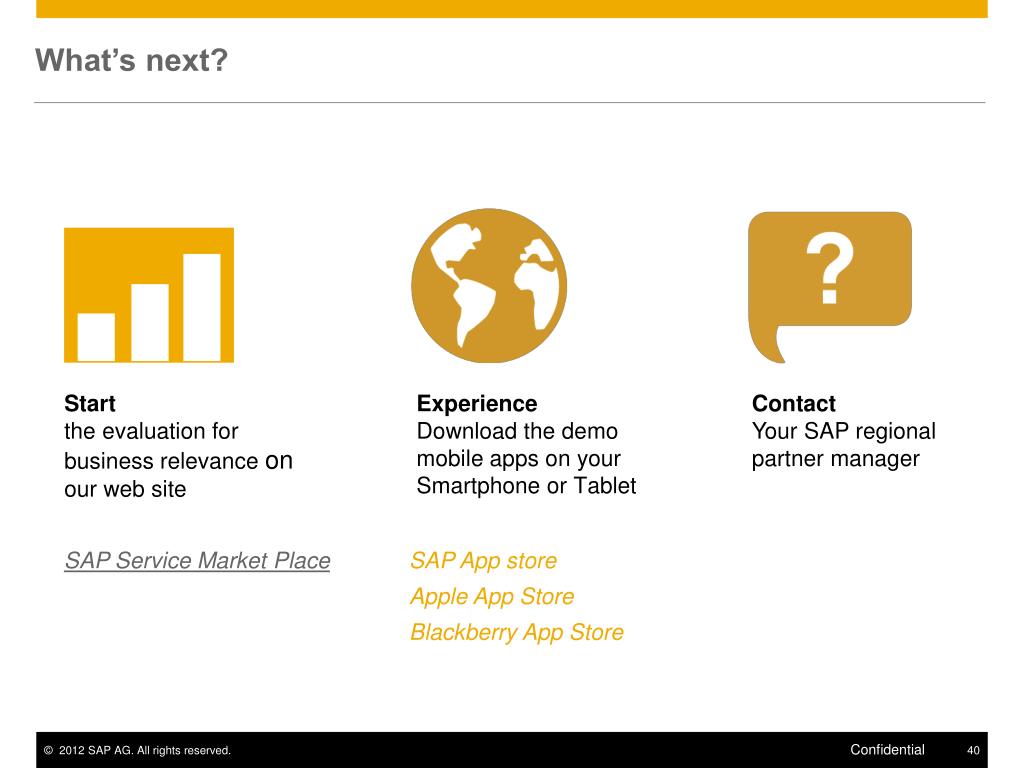Click the "2012 SAP AG. All rights reserved." footer

tap(138, 750)
